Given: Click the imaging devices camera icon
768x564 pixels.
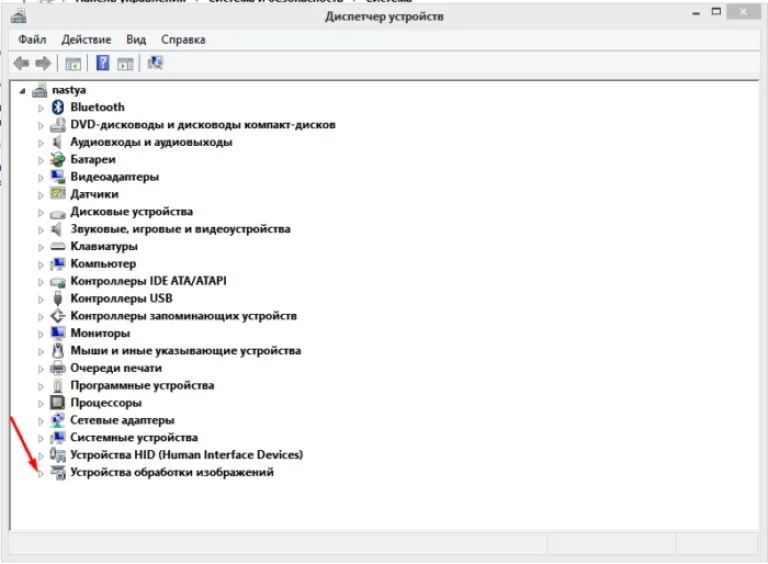Looking at the screenshot, I should [x=58, y=472].
